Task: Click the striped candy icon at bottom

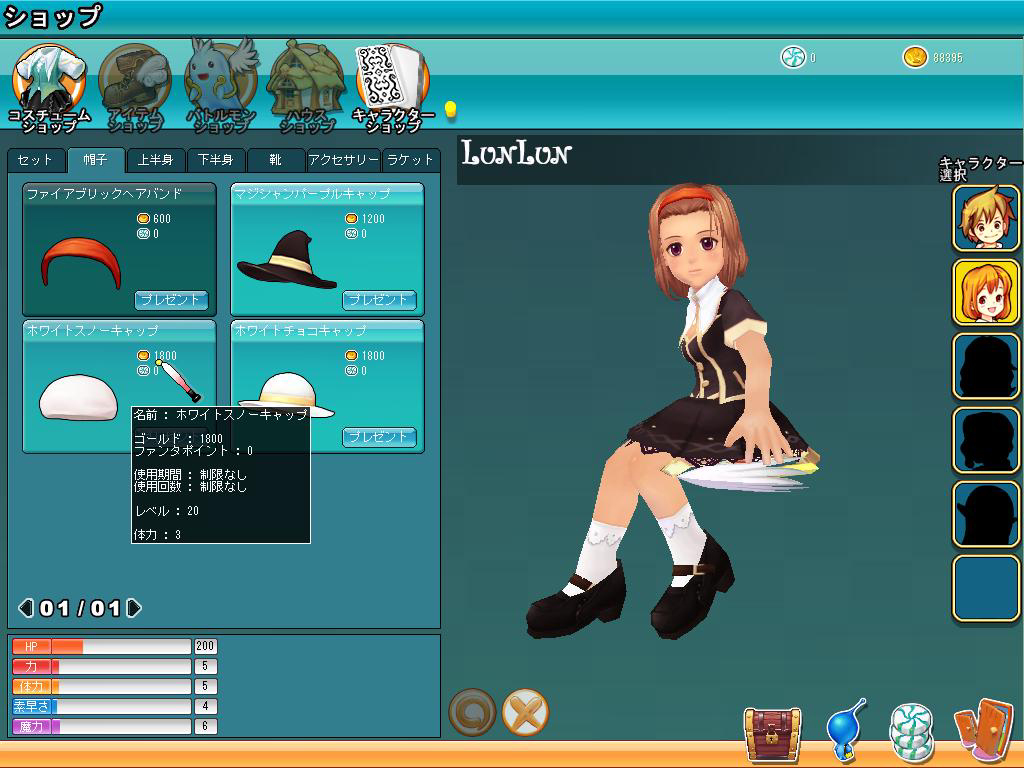Action: pos(911,733)
